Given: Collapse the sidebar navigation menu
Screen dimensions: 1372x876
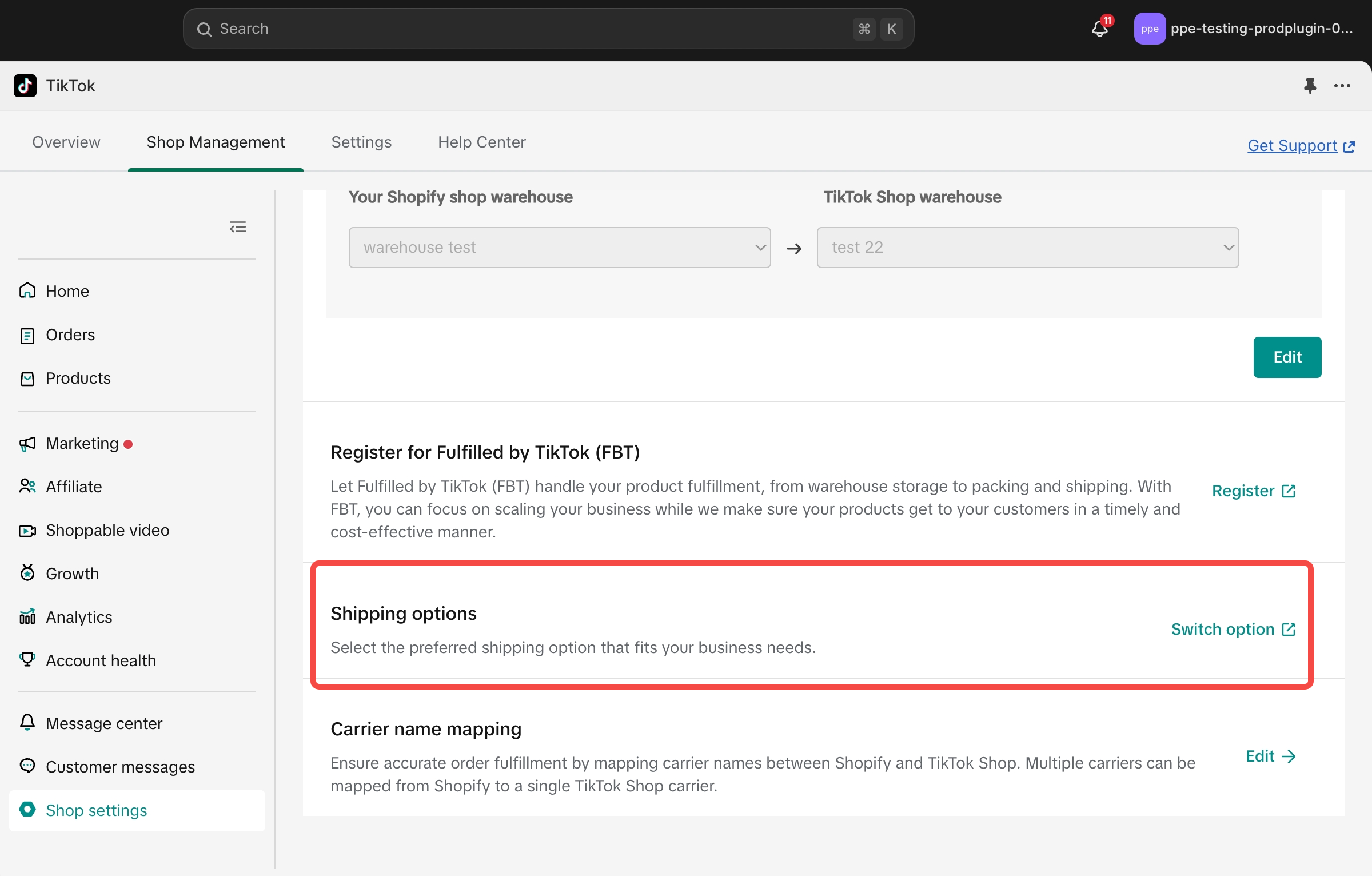Looking at the screenshot, I should (x=238, y=227).
